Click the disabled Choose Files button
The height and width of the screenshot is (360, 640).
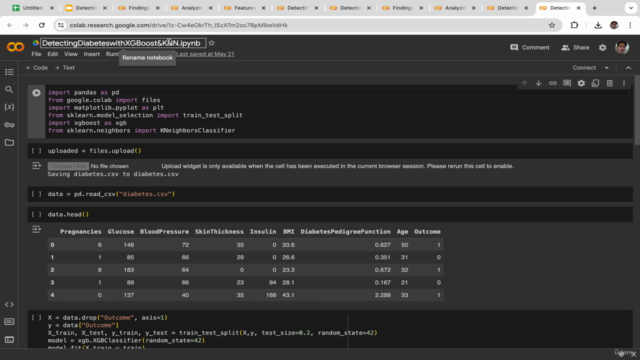tap(68, 166)
